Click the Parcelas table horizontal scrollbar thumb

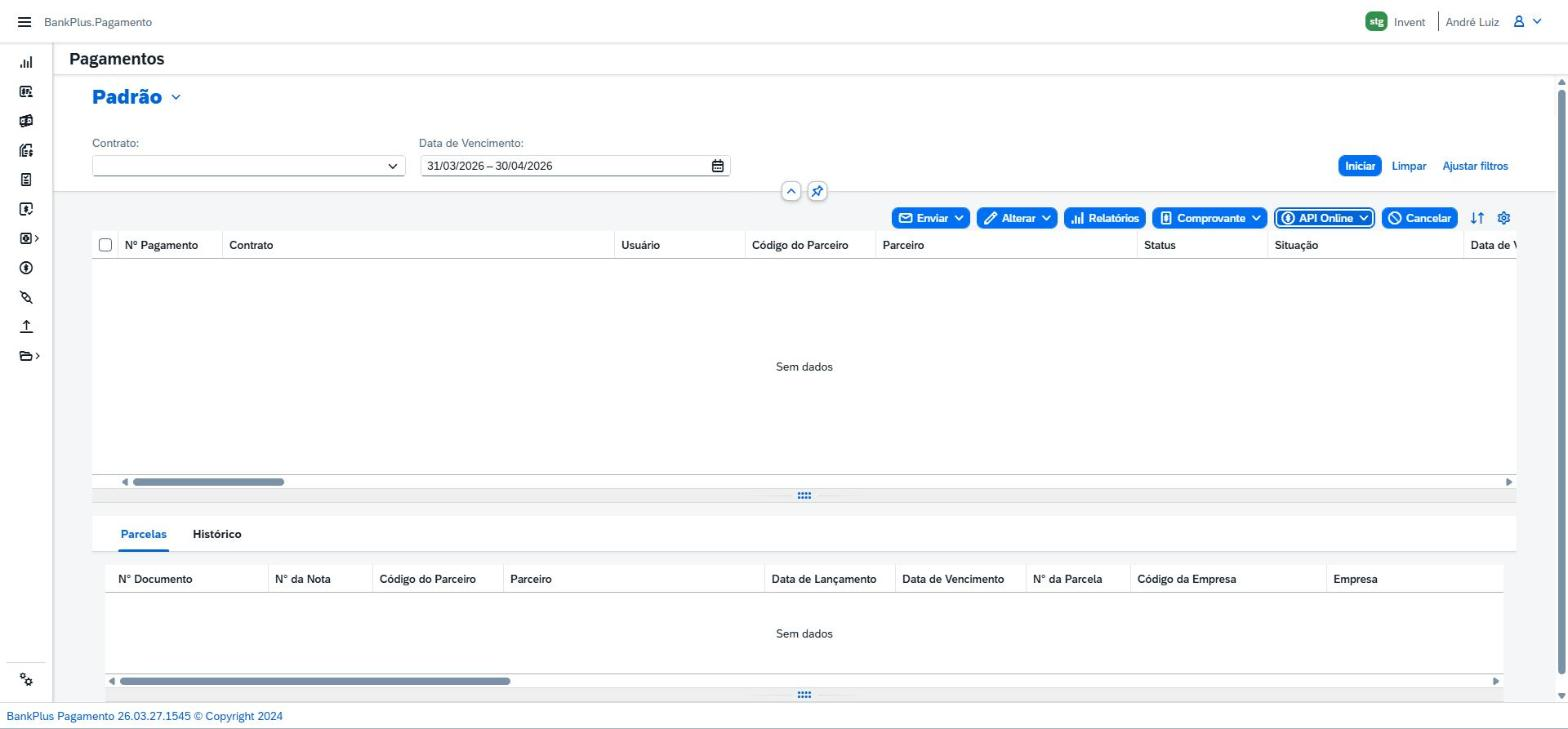coord(315,681)
